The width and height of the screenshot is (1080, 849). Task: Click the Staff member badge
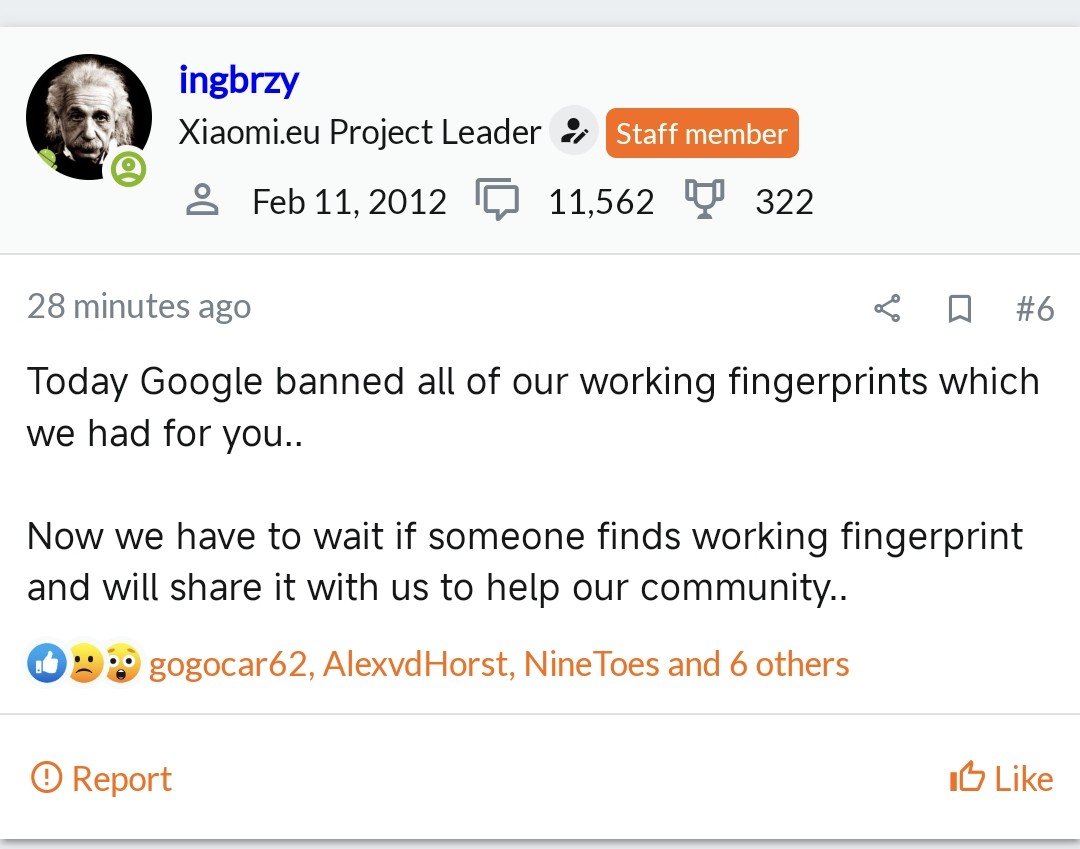(x=701, y=133)
